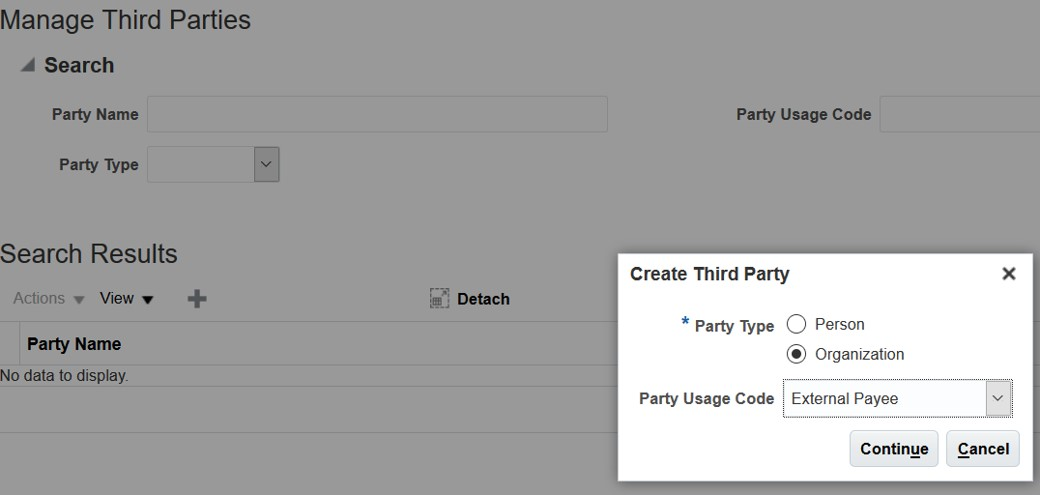Select the Organization radio button
1040x495 pixels.
pos(797,354)
